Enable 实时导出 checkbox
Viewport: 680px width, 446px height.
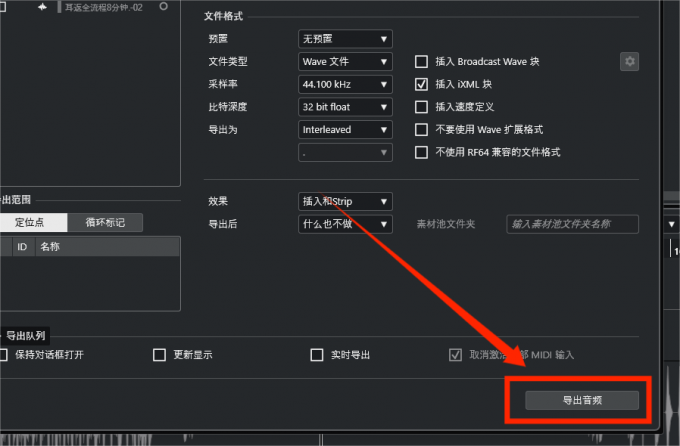coord(317,355)
